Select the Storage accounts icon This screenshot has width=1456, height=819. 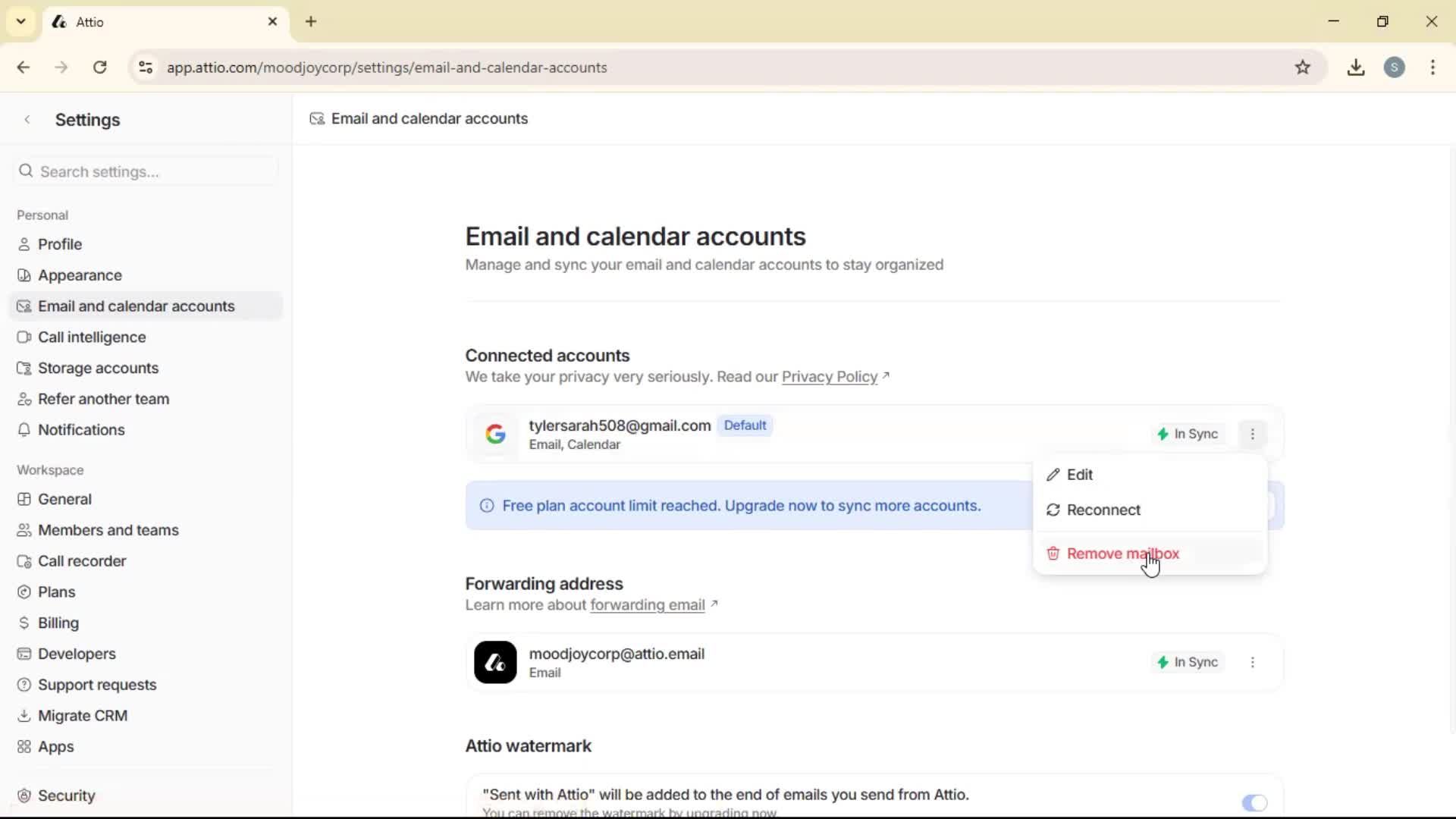(25, 368)
